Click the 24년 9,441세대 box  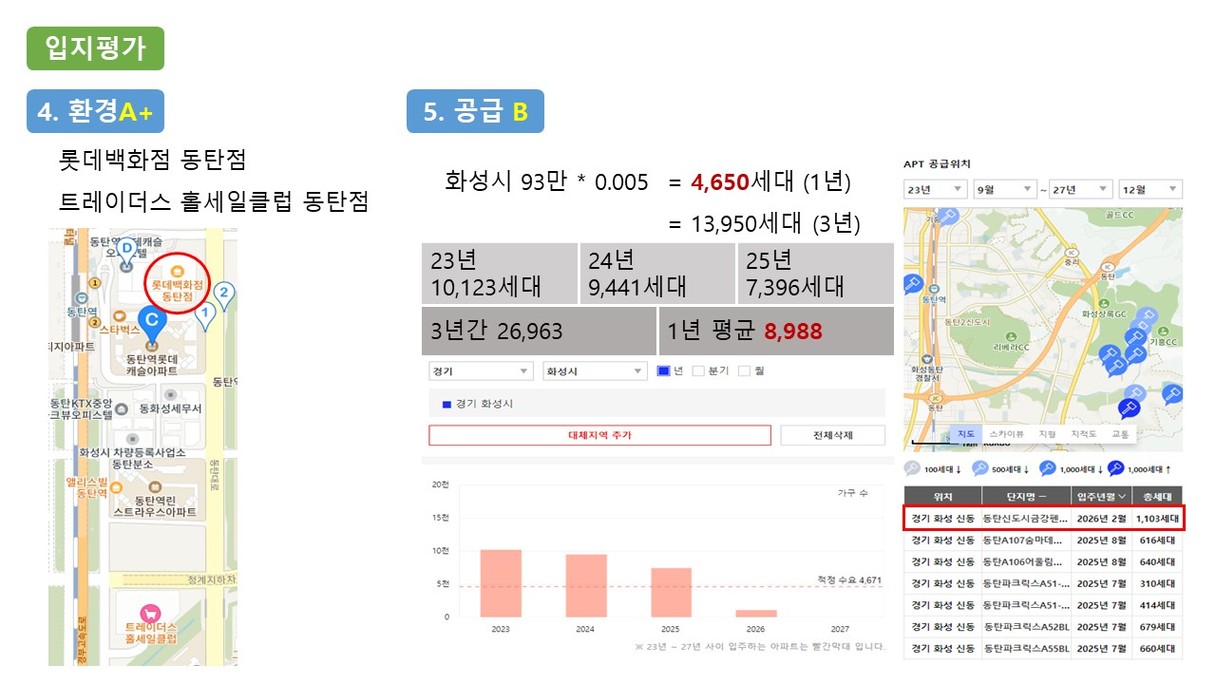coord(658,274)
